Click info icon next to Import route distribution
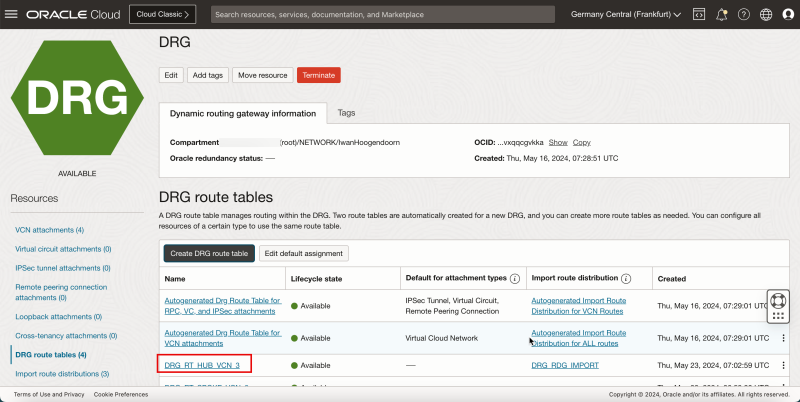The width and height of the screenshot is (800, 402). click(x=626, y=279)
